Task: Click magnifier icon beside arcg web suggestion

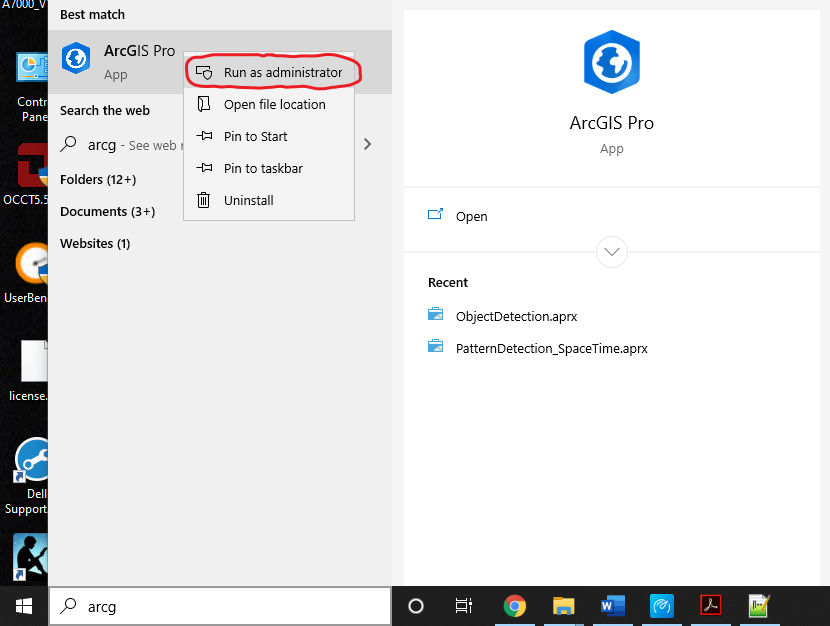Action: [68, 144]
